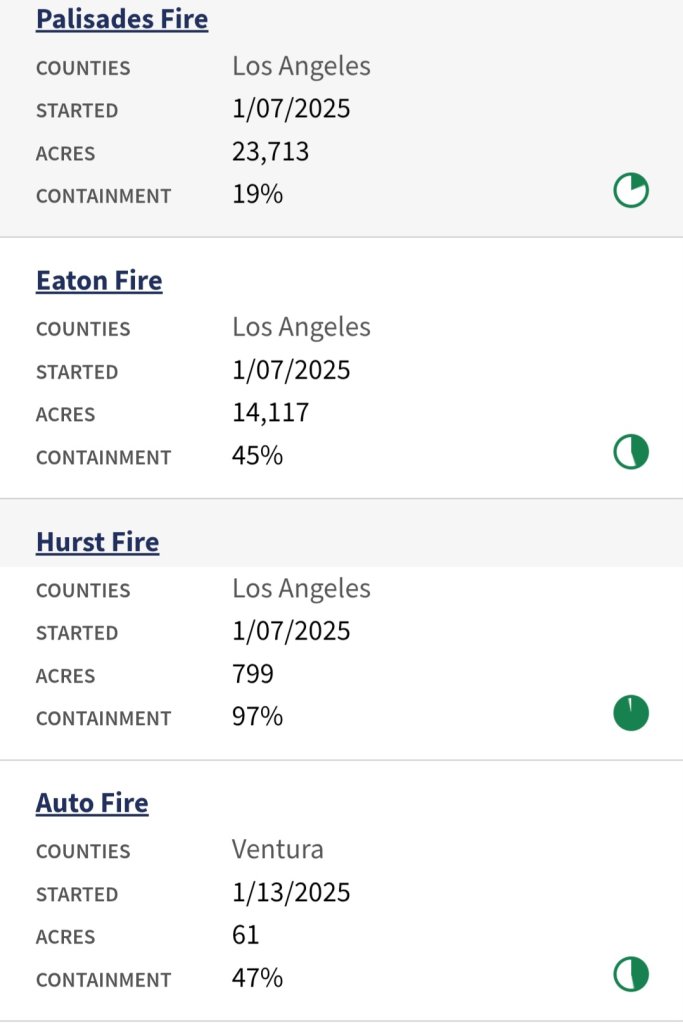Click the 1/13/2025 start date
Viewport: 683px width, 1024px height.
291,892
